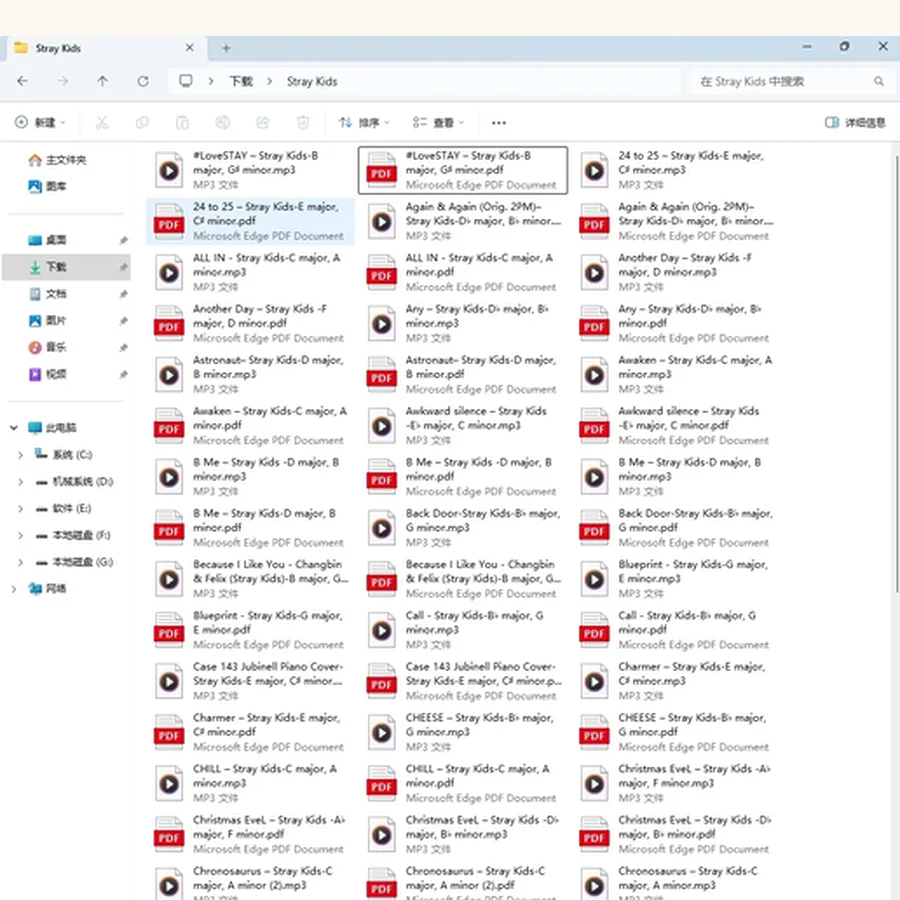Click the This PC monitor icon in address bar

[185, 81]
